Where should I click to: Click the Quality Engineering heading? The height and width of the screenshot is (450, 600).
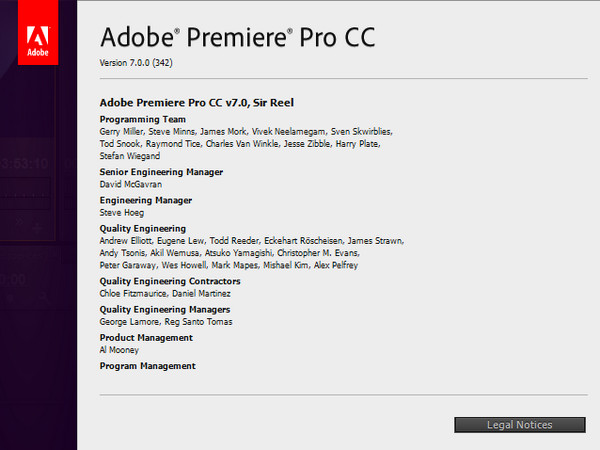tap(145, 228)
